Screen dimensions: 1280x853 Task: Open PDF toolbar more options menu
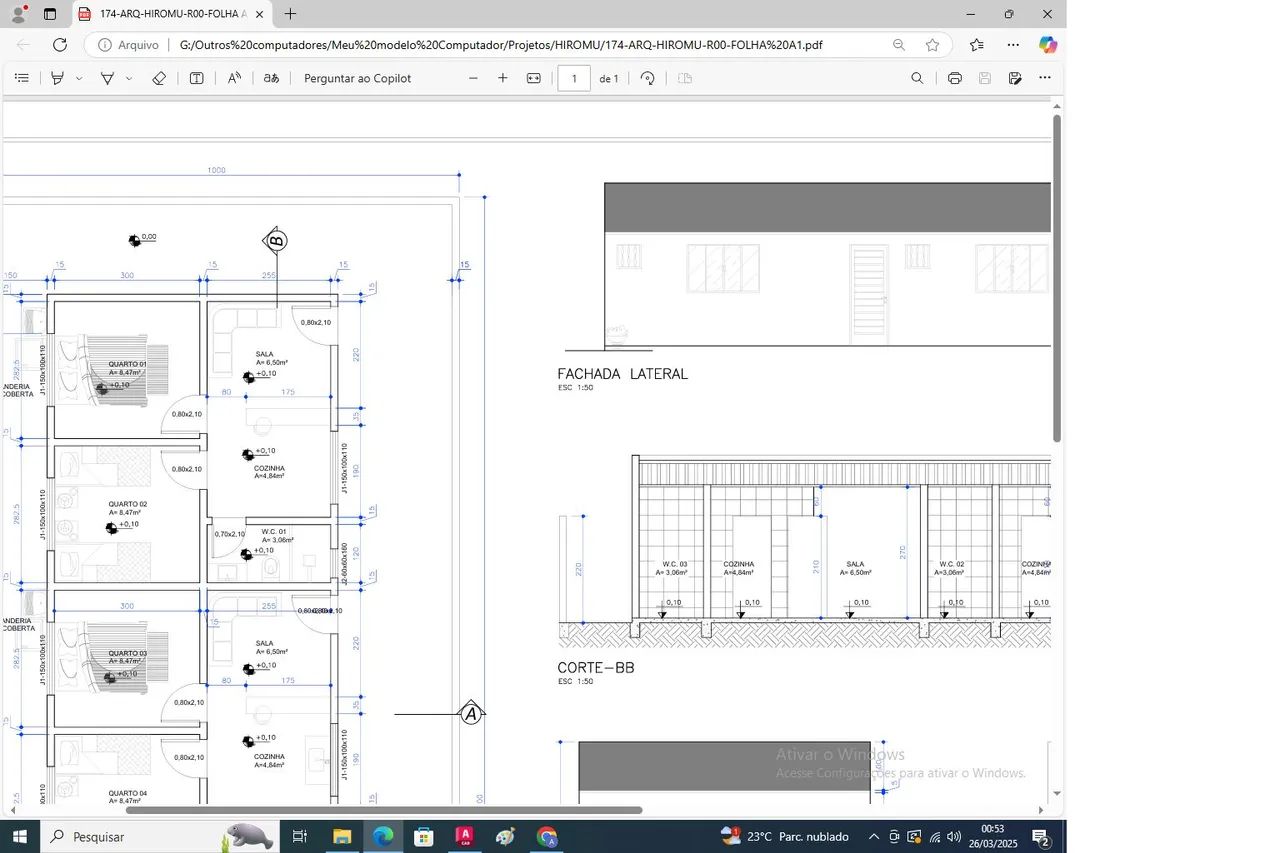pyautogui.click(x=1044, y=78)
